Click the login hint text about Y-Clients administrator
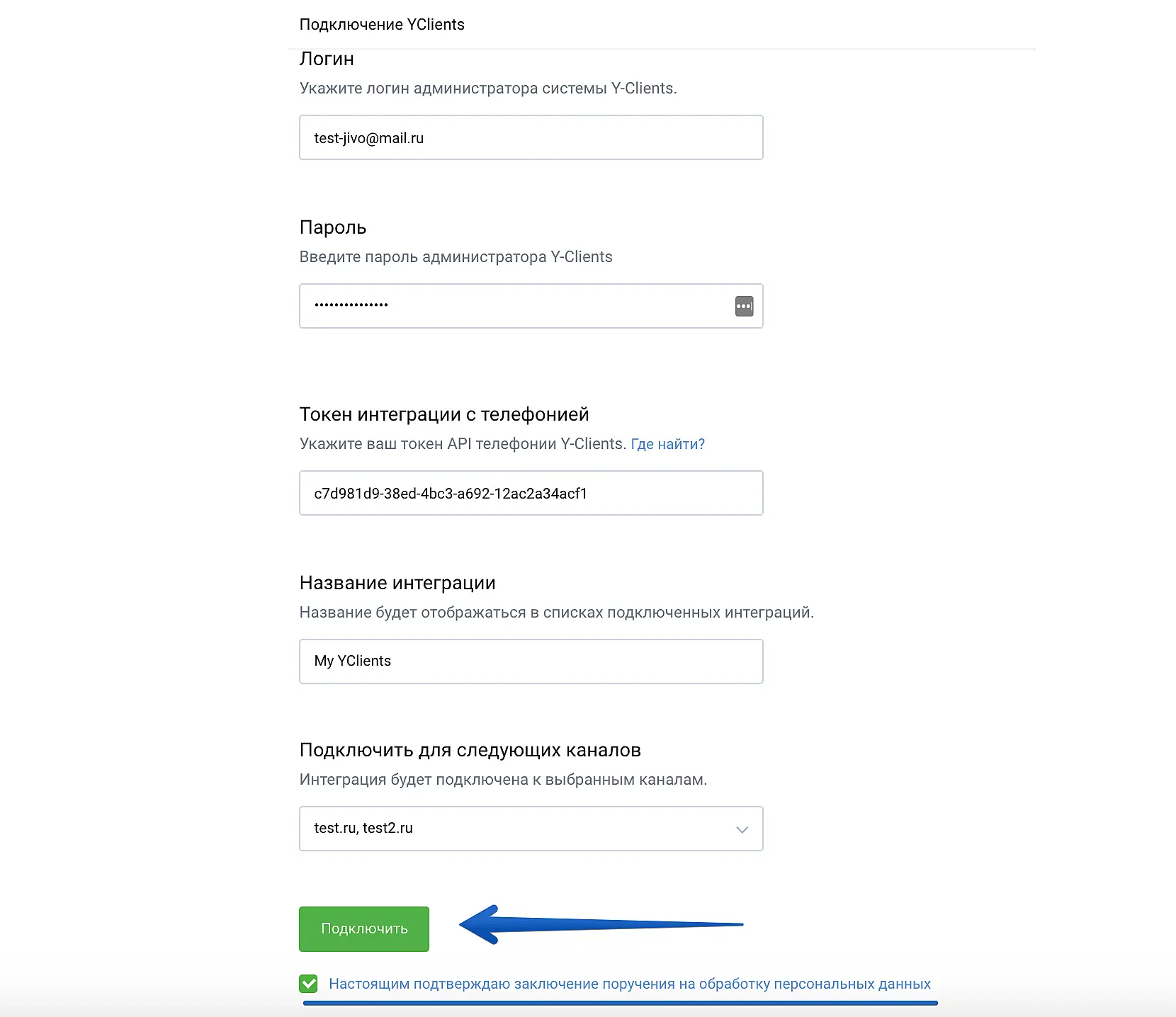Image resolution: width=1176 pixels, height=1017 pixels. click(488, 89)
